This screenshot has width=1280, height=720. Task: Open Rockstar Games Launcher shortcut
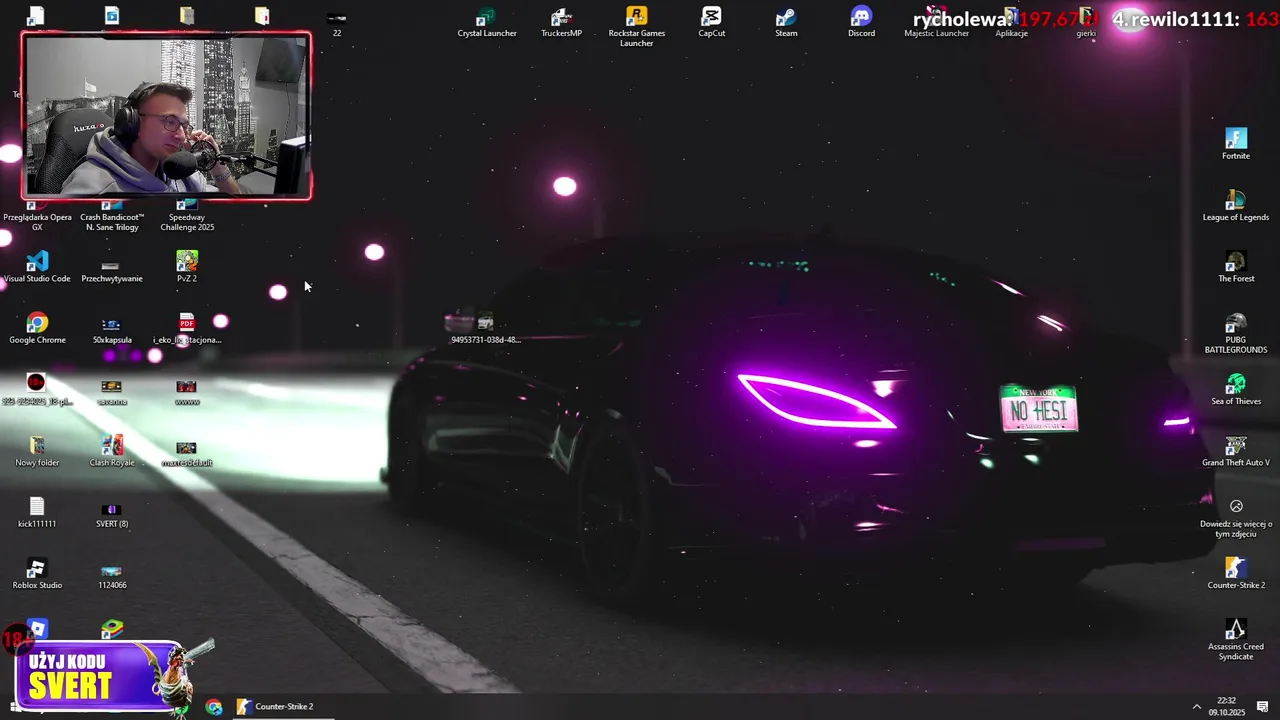click(636, 27)
